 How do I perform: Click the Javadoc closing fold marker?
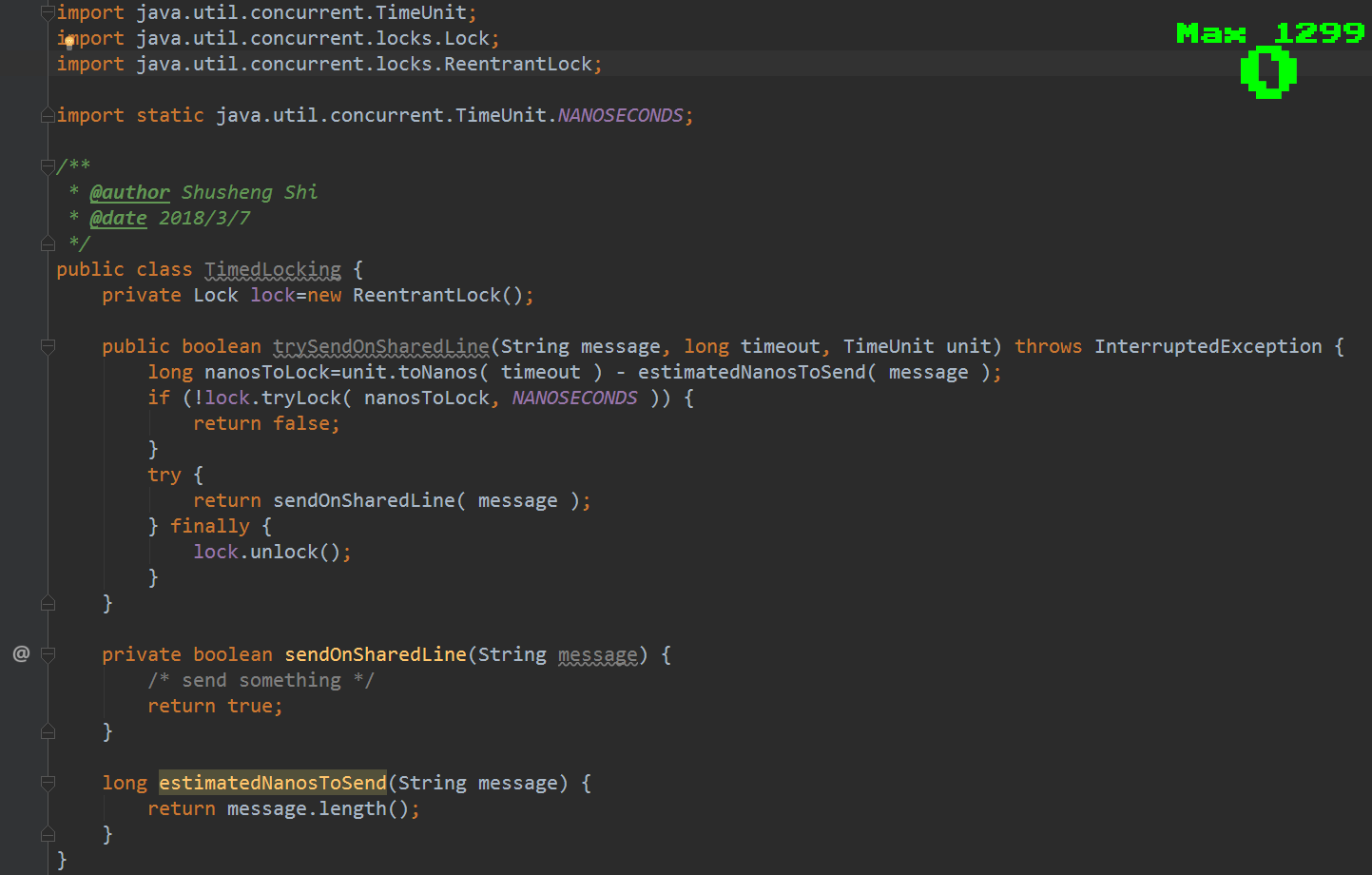[x=48, y=243]
